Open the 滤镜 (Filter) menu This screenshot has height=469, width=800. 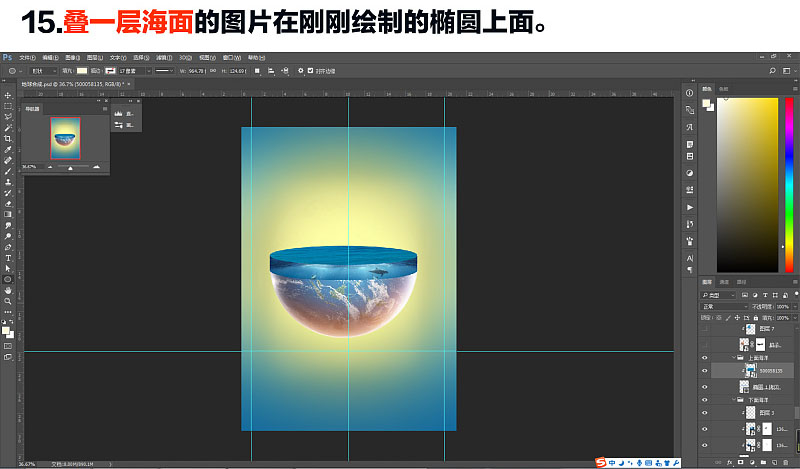(x=164, y=58)
